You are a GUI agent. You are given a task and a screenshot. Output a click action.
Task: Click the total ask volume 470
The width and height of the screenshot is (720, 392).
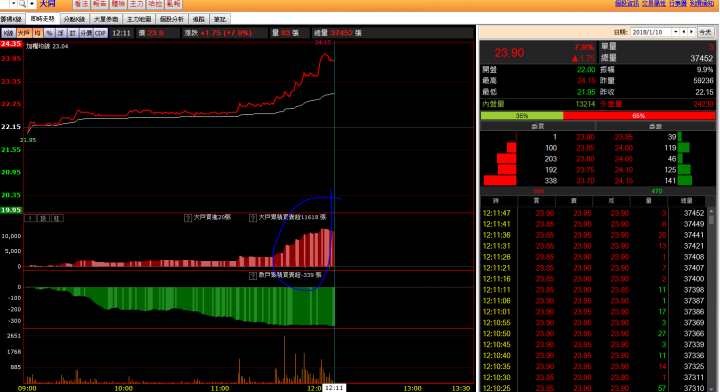coord(657,191)
